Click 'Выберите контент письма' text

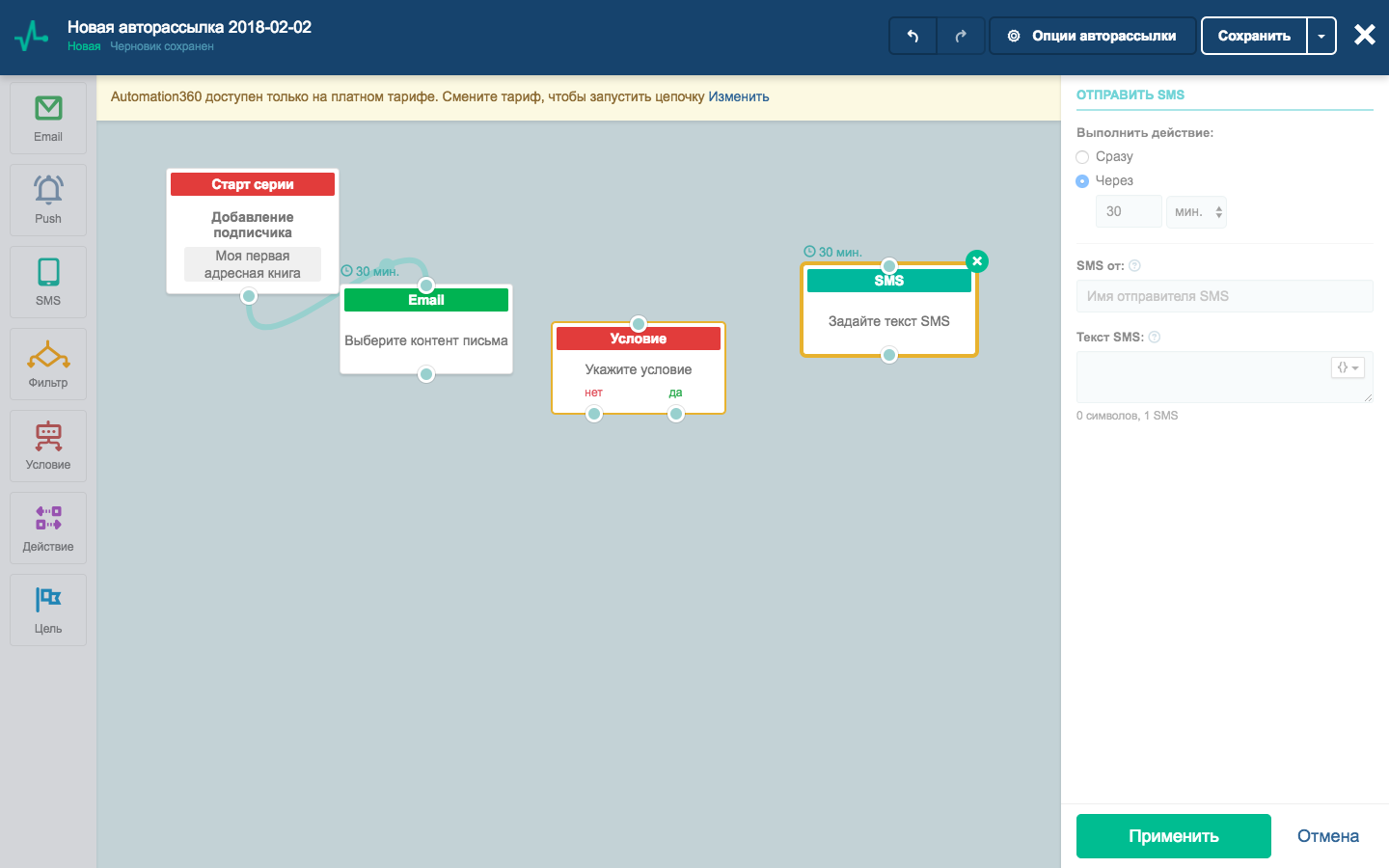426,340
